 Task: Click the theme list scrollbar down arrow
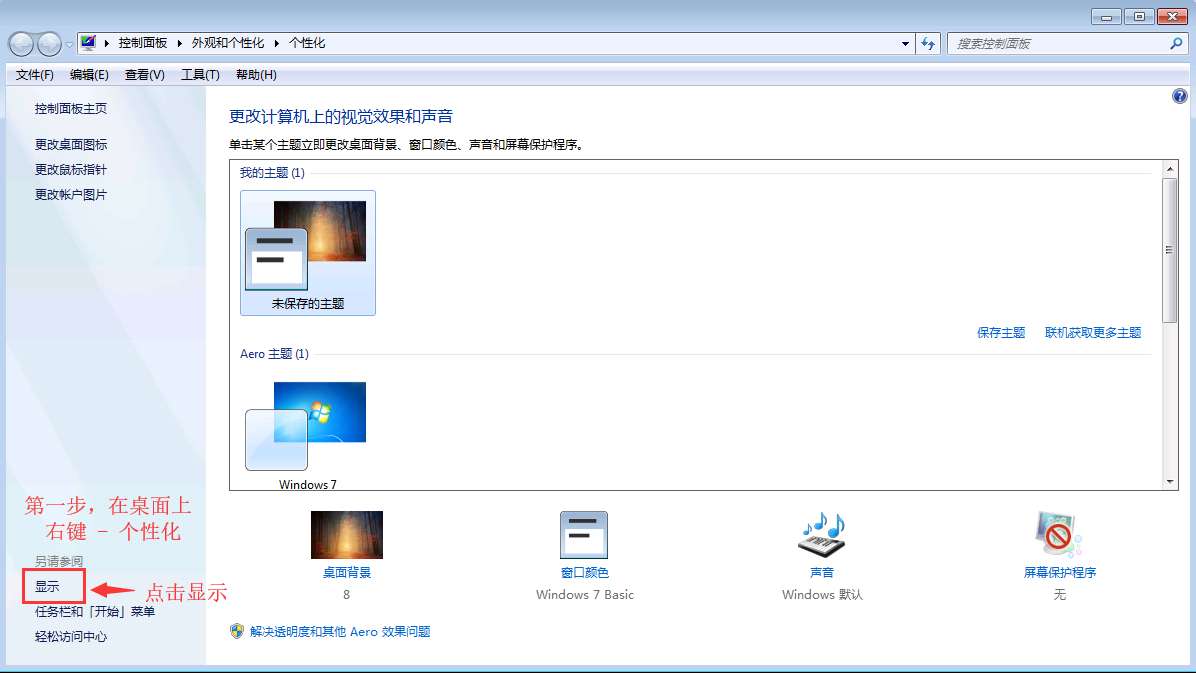tap(1170, 482)
